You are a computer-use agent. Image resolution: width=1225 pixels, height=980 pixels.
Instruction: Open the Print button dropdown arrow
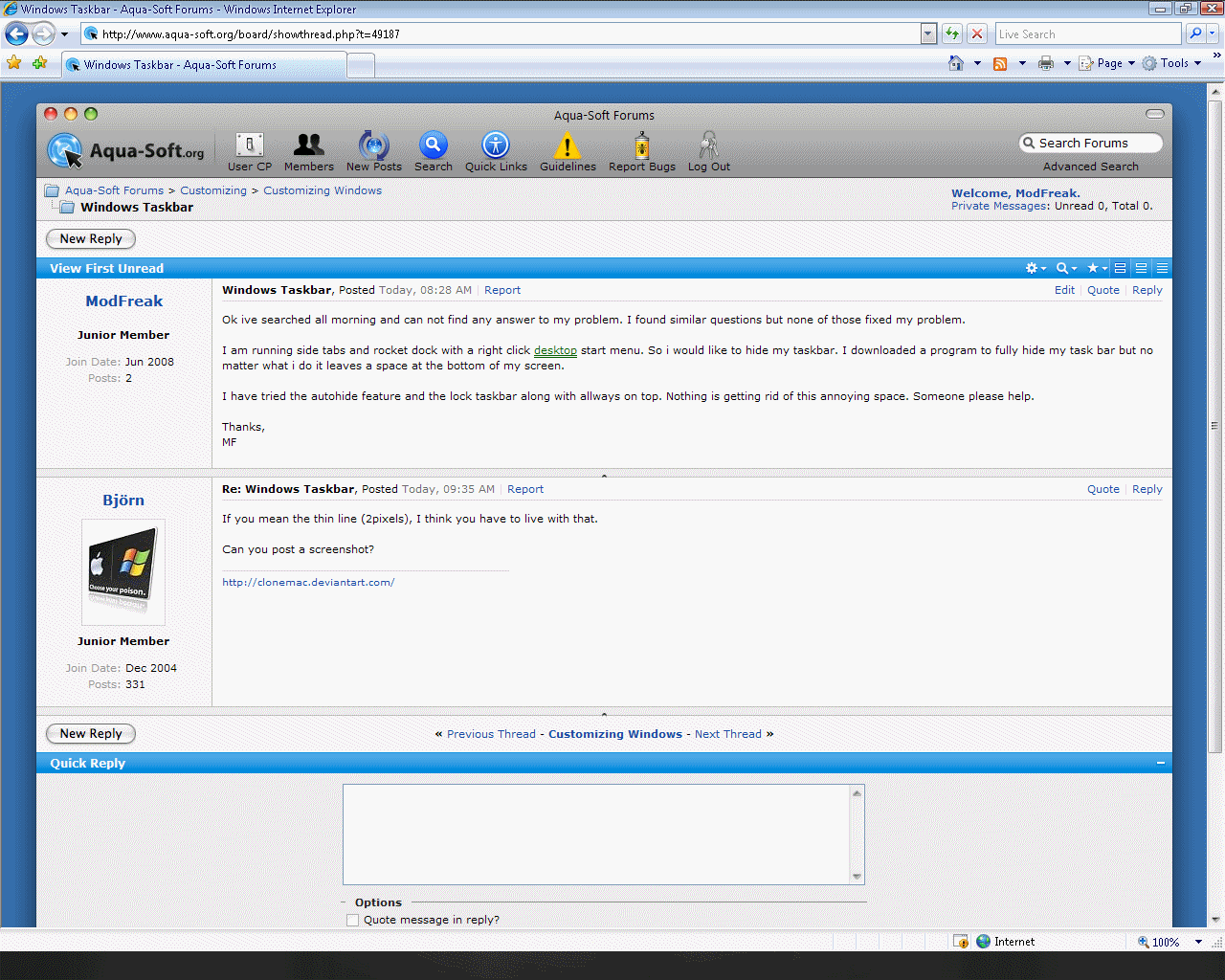1067,63
